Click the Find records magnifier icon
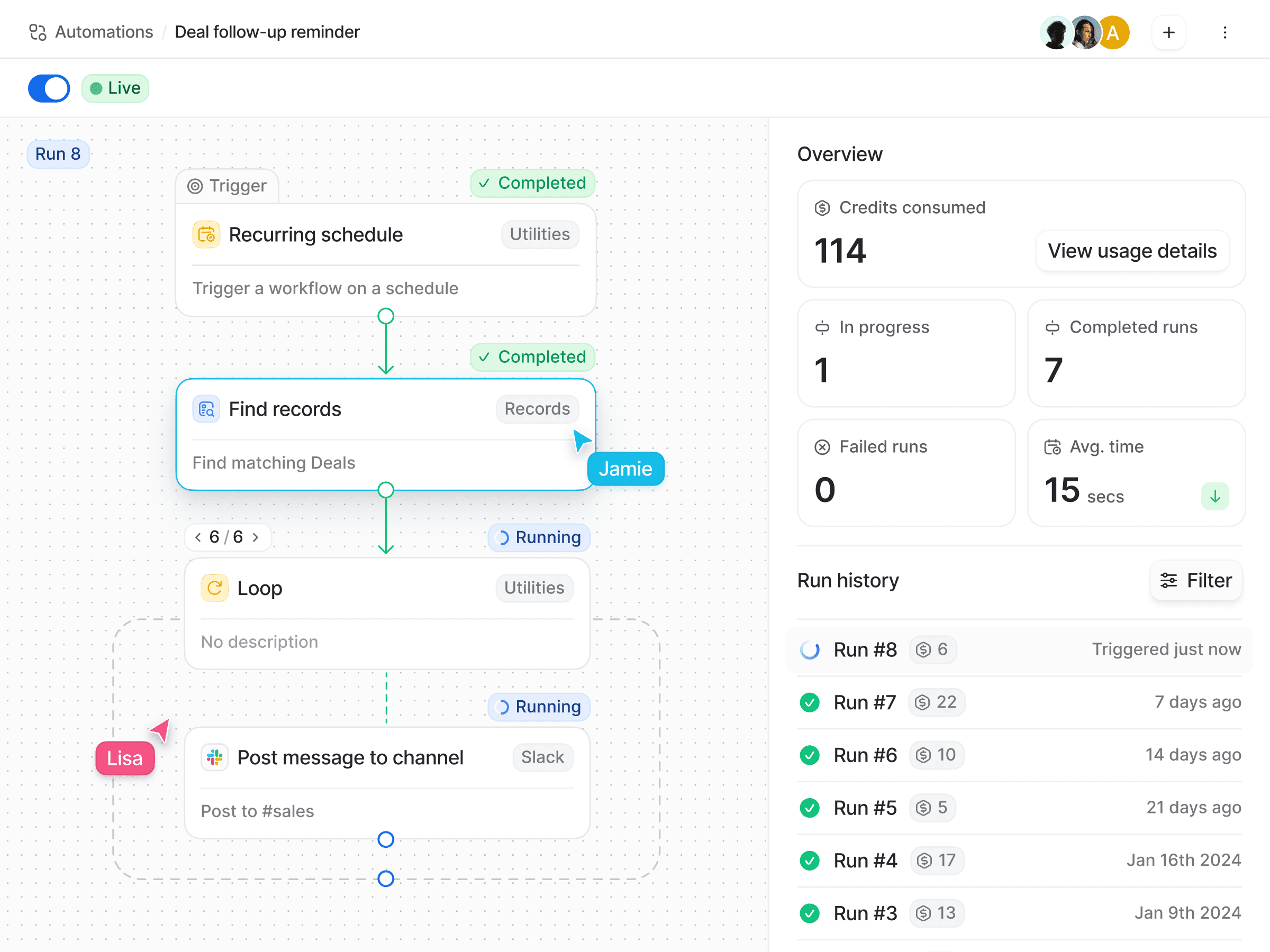This screenshot has height=952, width=1270. coord(205,409)
